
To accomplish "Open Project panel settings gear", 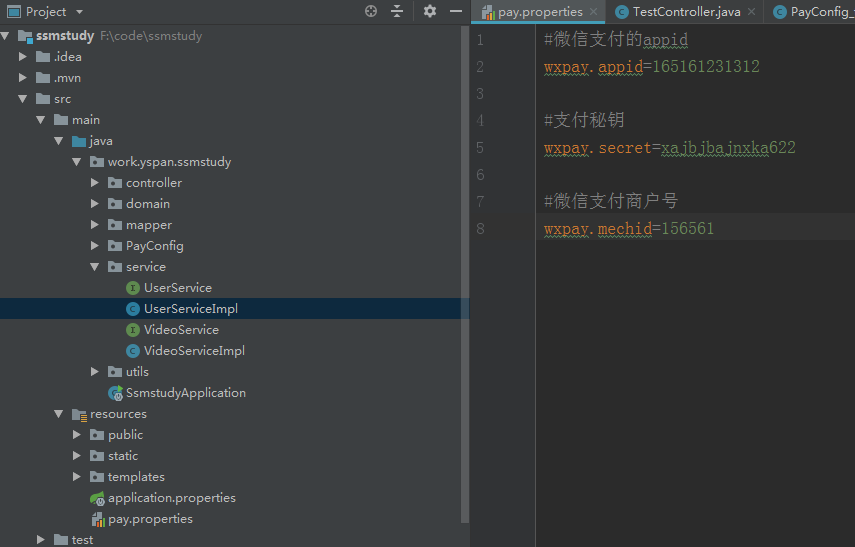I will (x=430, y=11).
